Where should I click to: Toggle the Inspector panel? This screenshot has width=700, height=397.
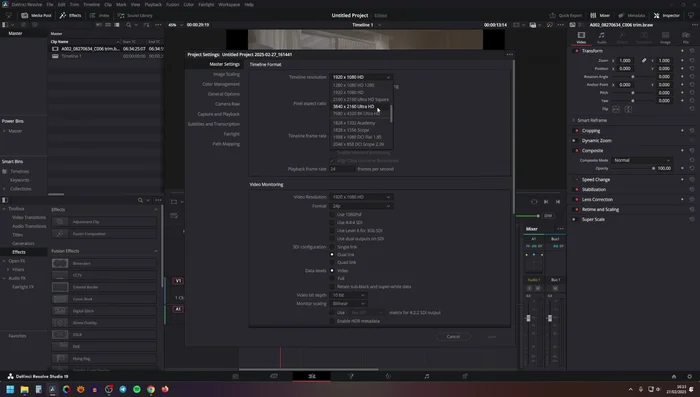coord(667,15)
